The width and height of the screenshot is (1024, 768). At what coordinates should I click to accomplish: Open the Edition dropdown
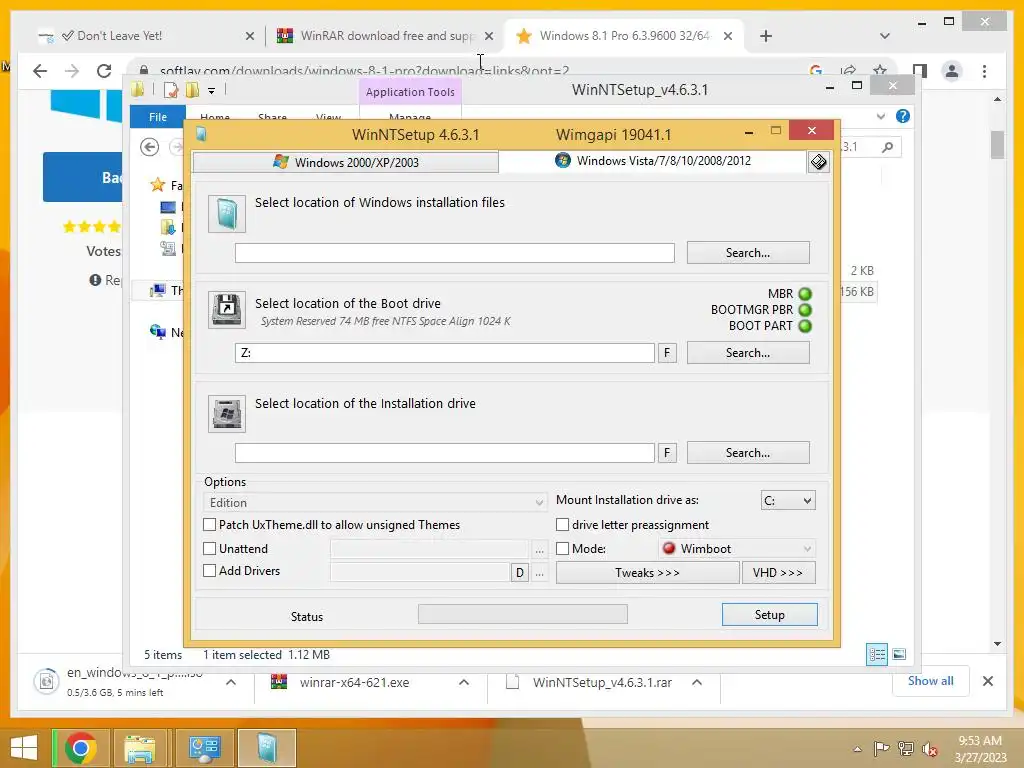coord(374,502)
